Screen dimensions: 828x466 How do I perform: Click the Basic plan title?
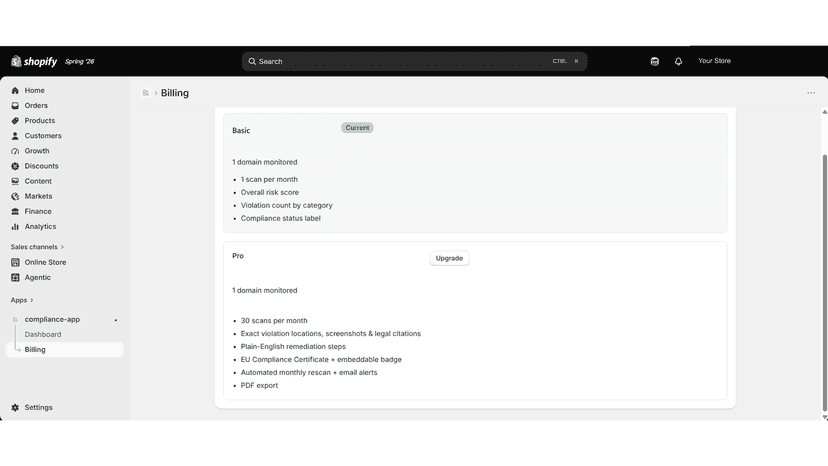tap(241, 131)
